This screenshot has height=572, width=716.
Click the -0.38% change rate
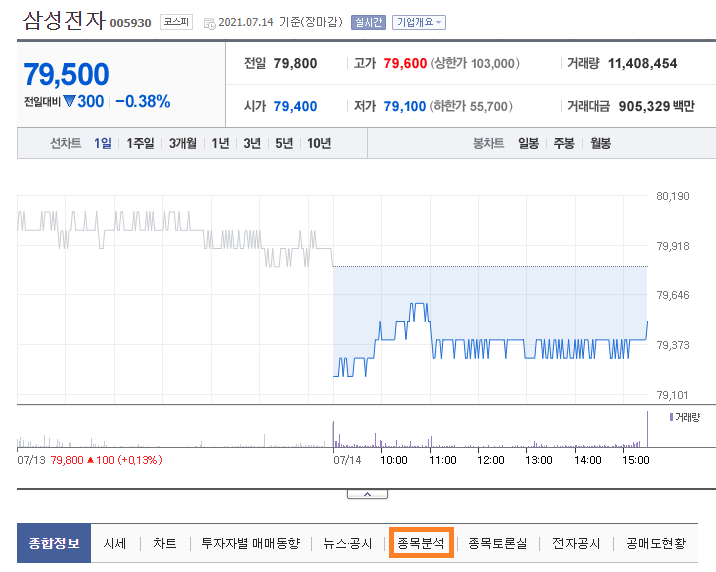pyautogui.click(x=142, y=101)
